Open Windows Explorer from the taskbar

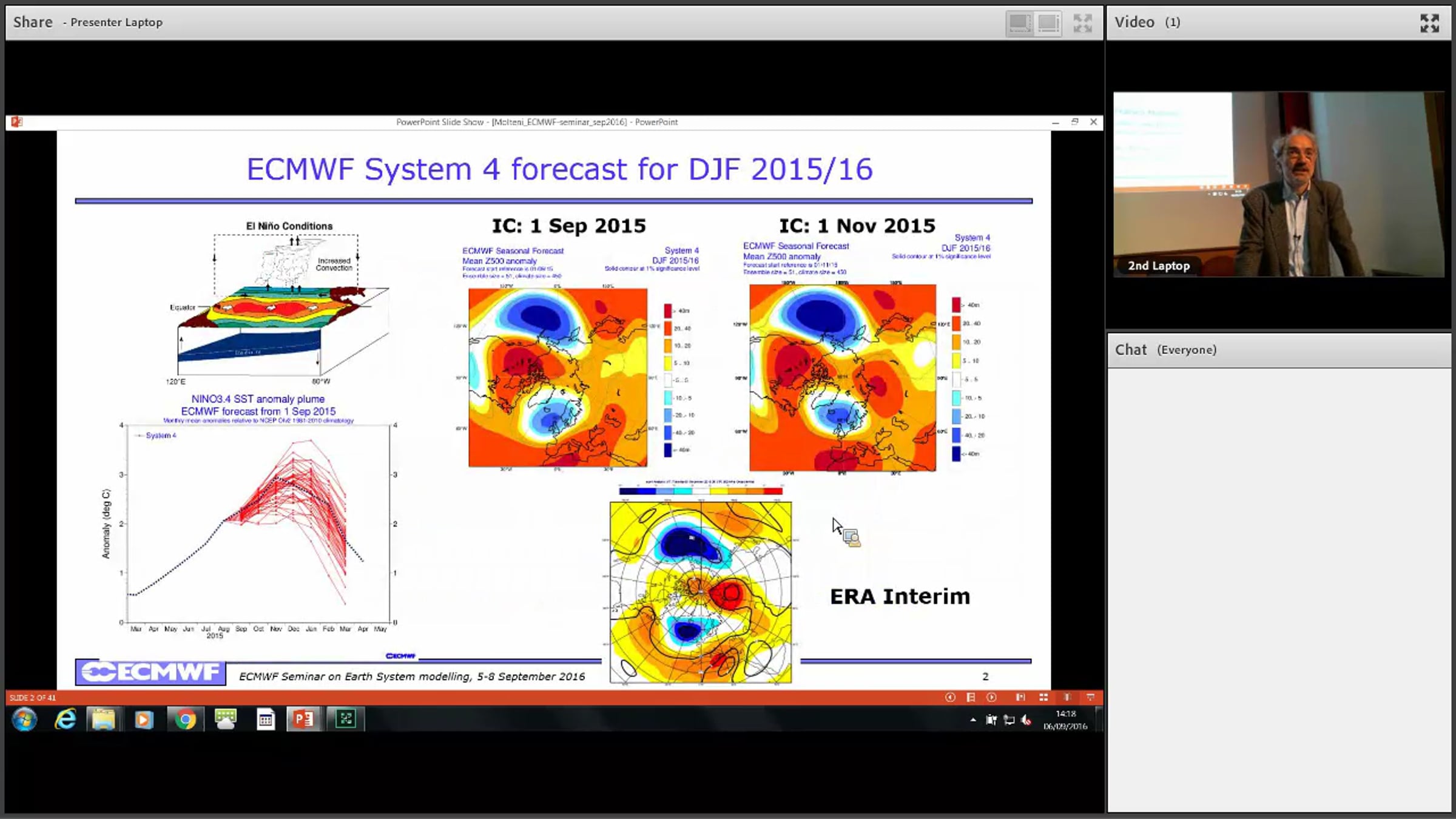point(104,720)
